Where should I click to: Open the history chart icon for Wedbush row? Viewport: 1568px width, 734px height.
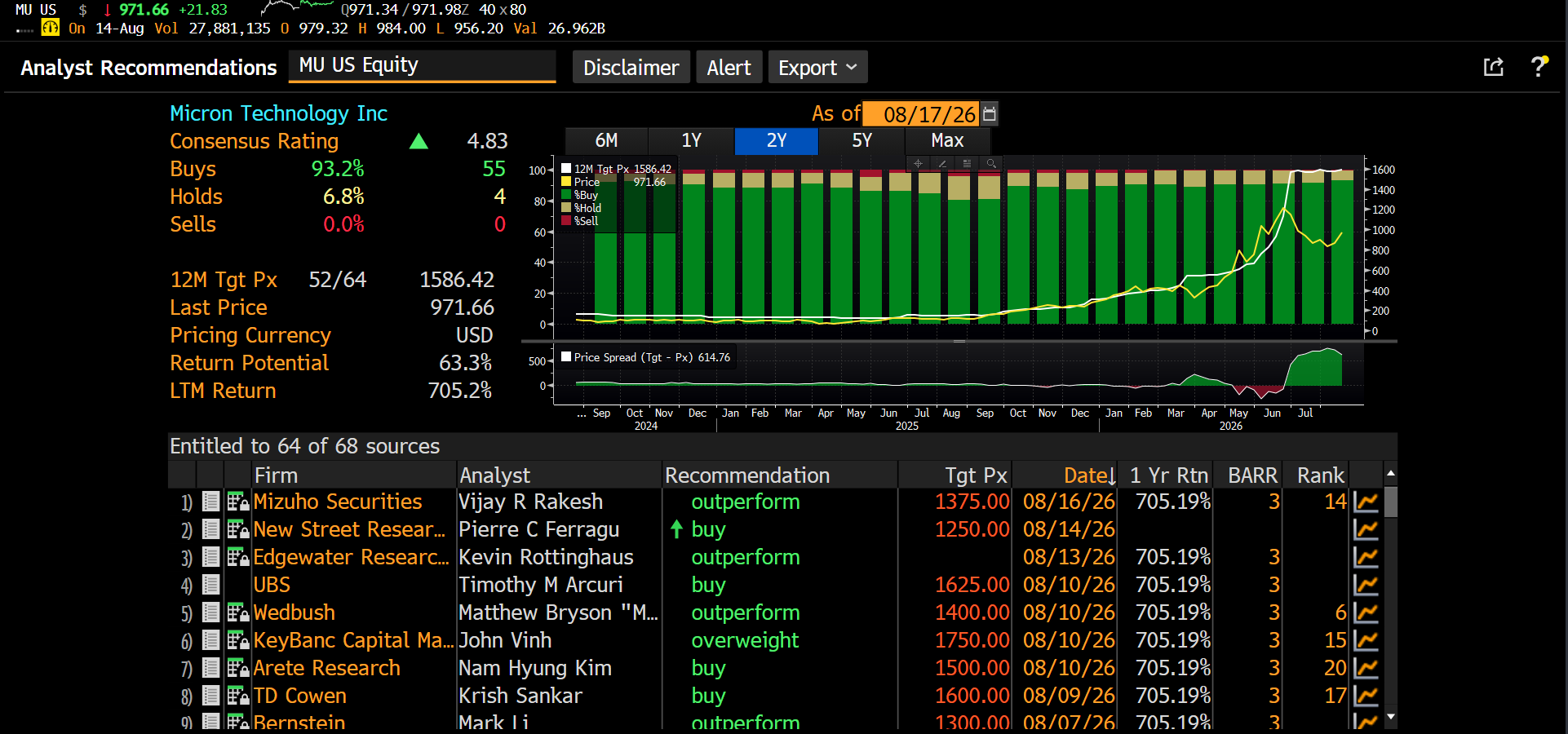pyautogui.click(x=1366, y=612)
